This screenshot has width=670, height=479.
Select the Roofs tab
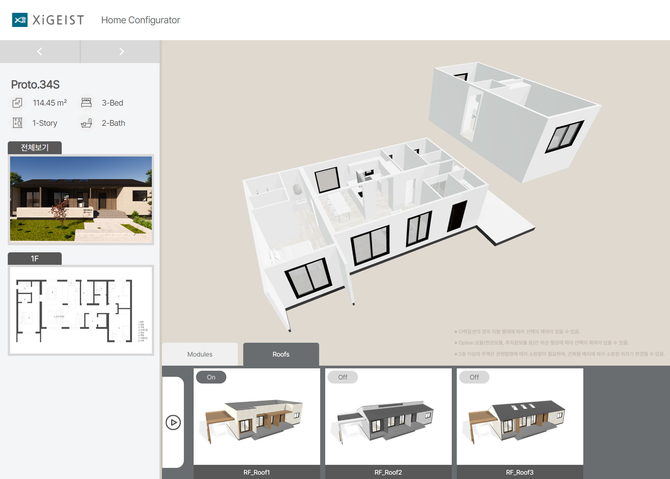(x=280, y=354)
